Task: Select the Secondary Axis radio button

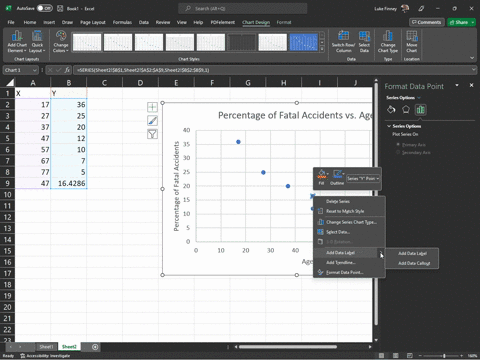Action: (398, 152)
